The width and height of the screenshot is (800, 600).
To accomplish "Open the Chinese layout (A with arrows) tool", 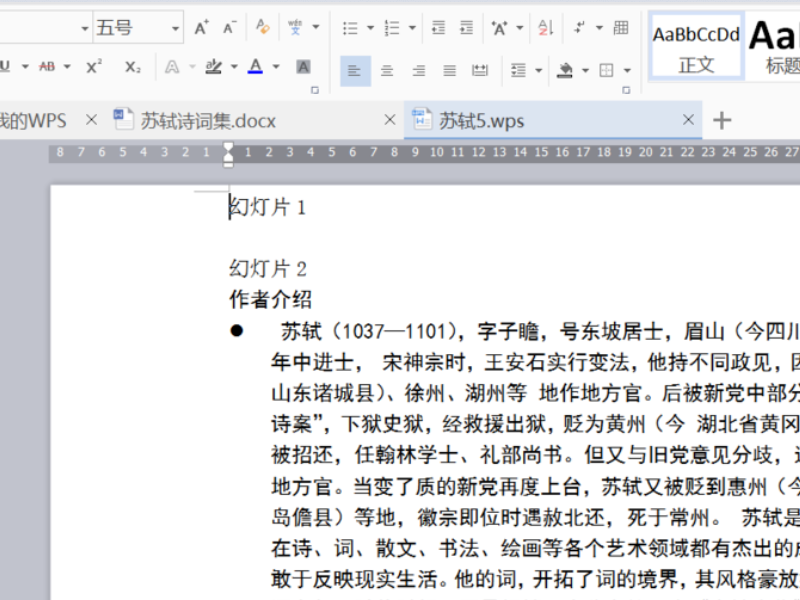I will tap(499, 28).
